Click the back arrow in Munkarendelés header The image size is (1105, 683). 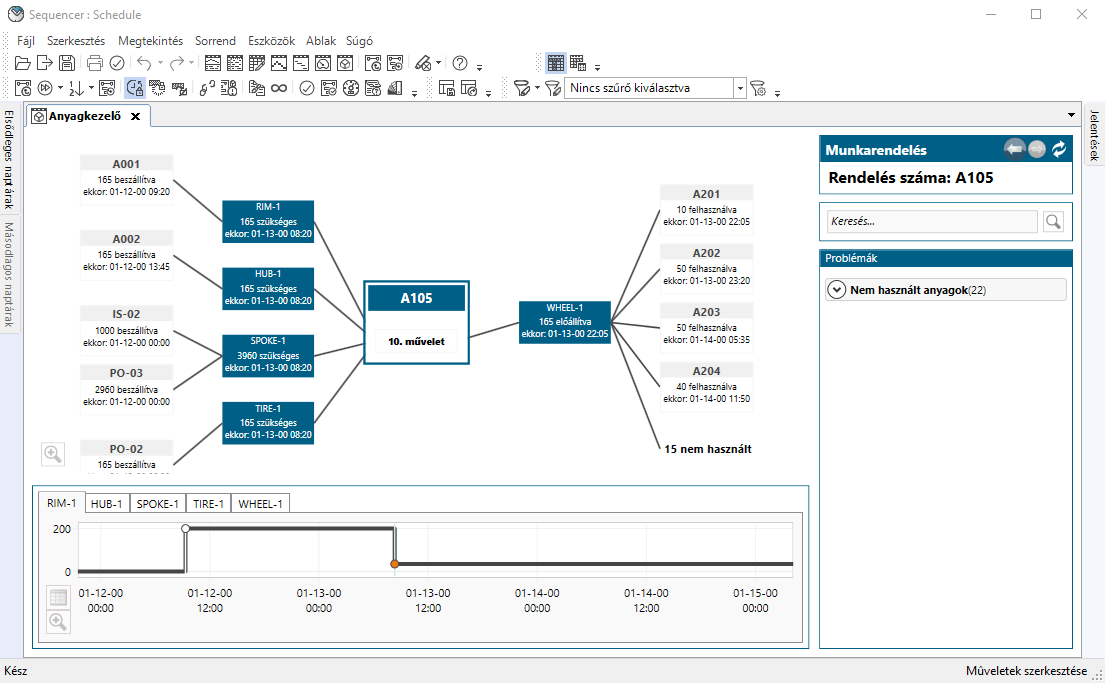(1014, 150)
